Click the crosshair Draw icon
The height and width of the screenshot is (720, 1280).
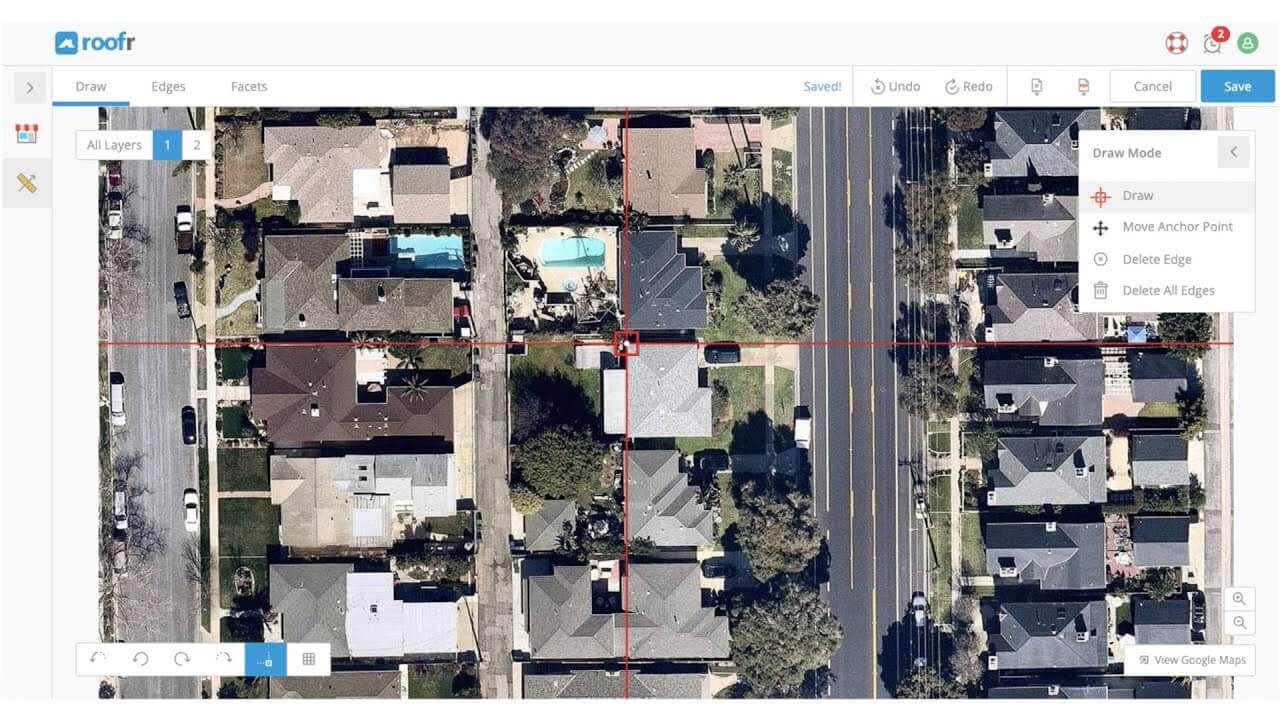click(x=1100, y=196)
